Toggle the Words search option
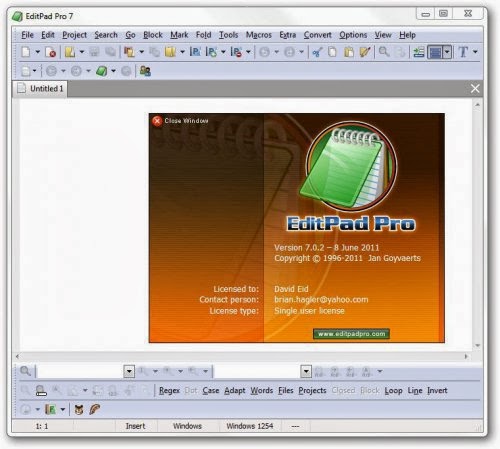This screenshot has width=500, height=449. (x=262, y=390)
